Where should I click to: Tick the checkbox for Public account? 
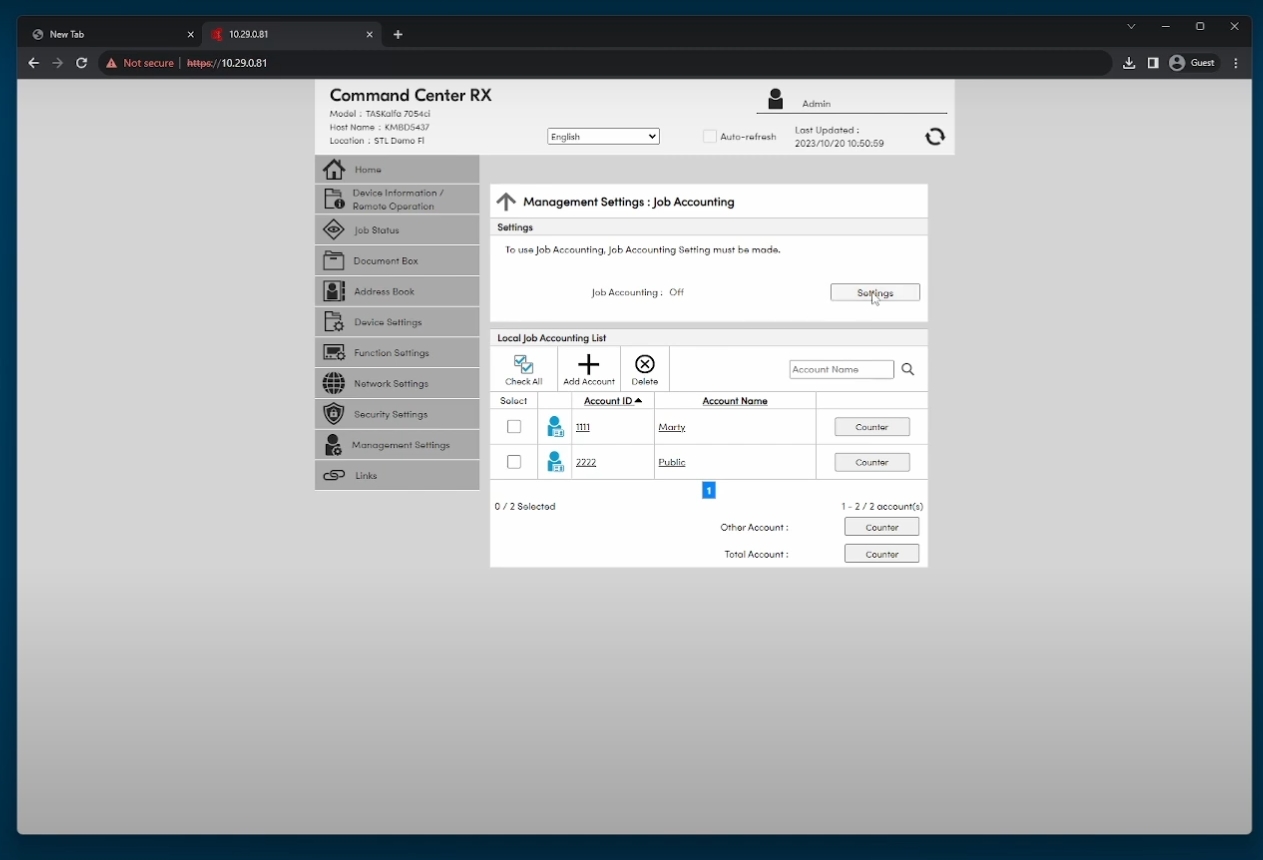click(x=514, y=462)
